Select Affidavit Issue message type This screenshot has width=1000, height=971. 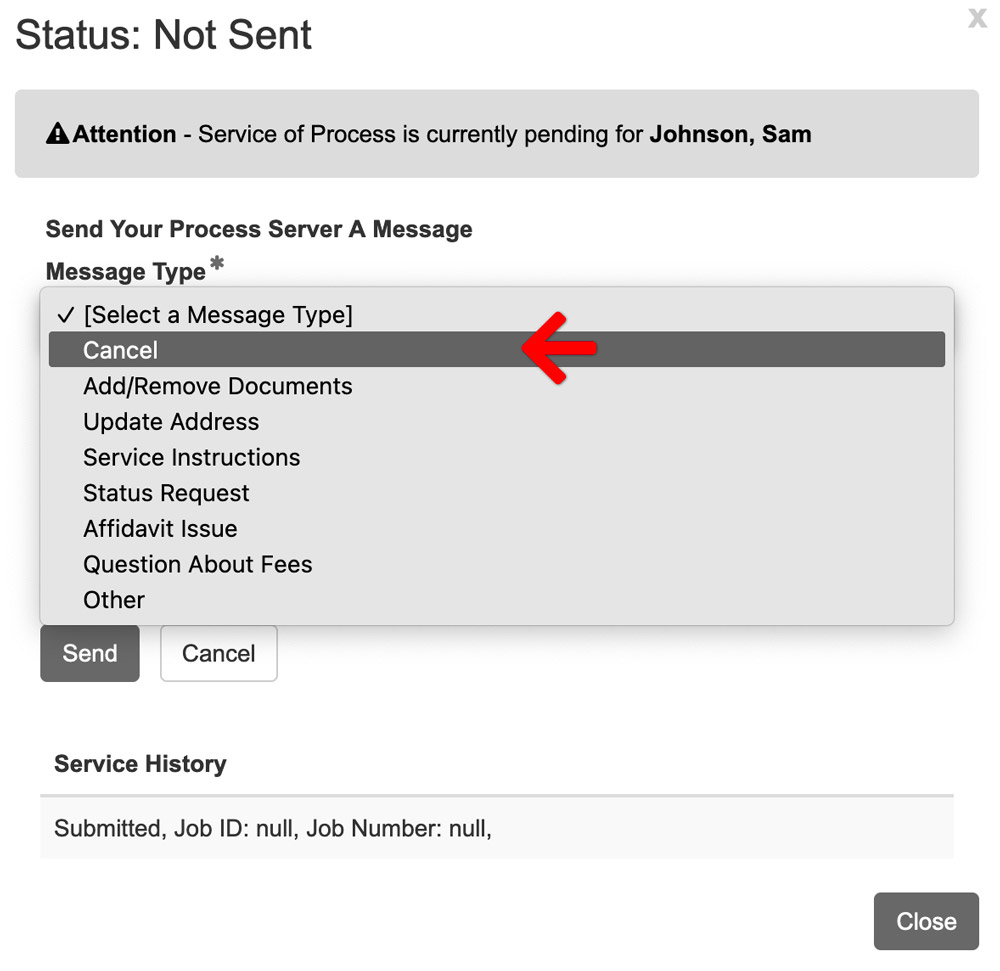tap(496, 529)
